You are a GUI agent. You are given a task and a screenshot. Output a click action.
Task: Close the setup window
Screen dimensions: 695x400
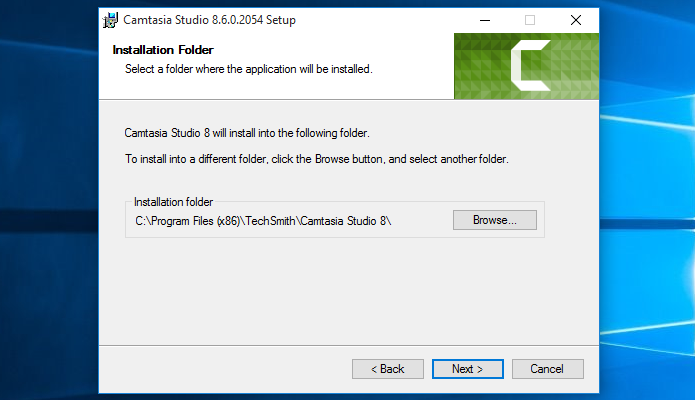(576, 20)
